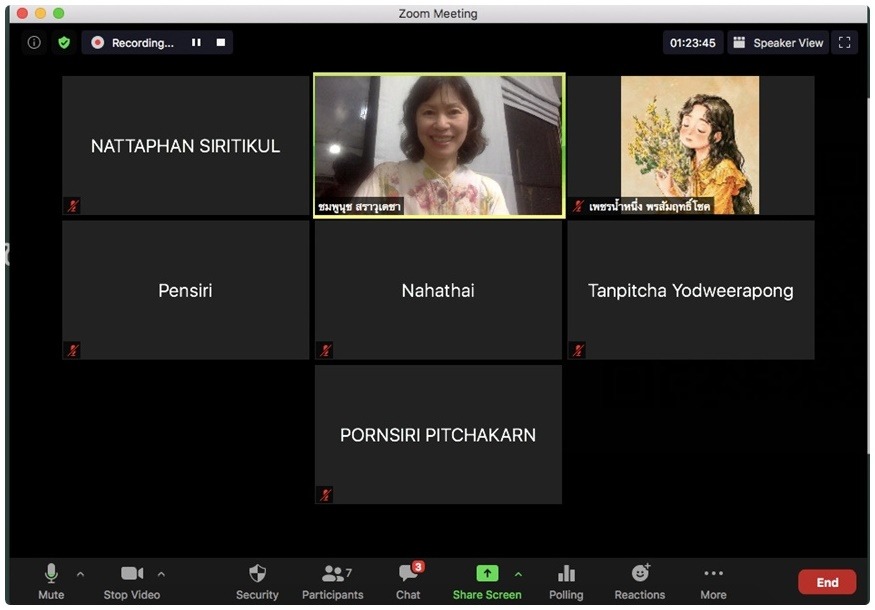Switch layout via Speaker View button

point(778,43)
